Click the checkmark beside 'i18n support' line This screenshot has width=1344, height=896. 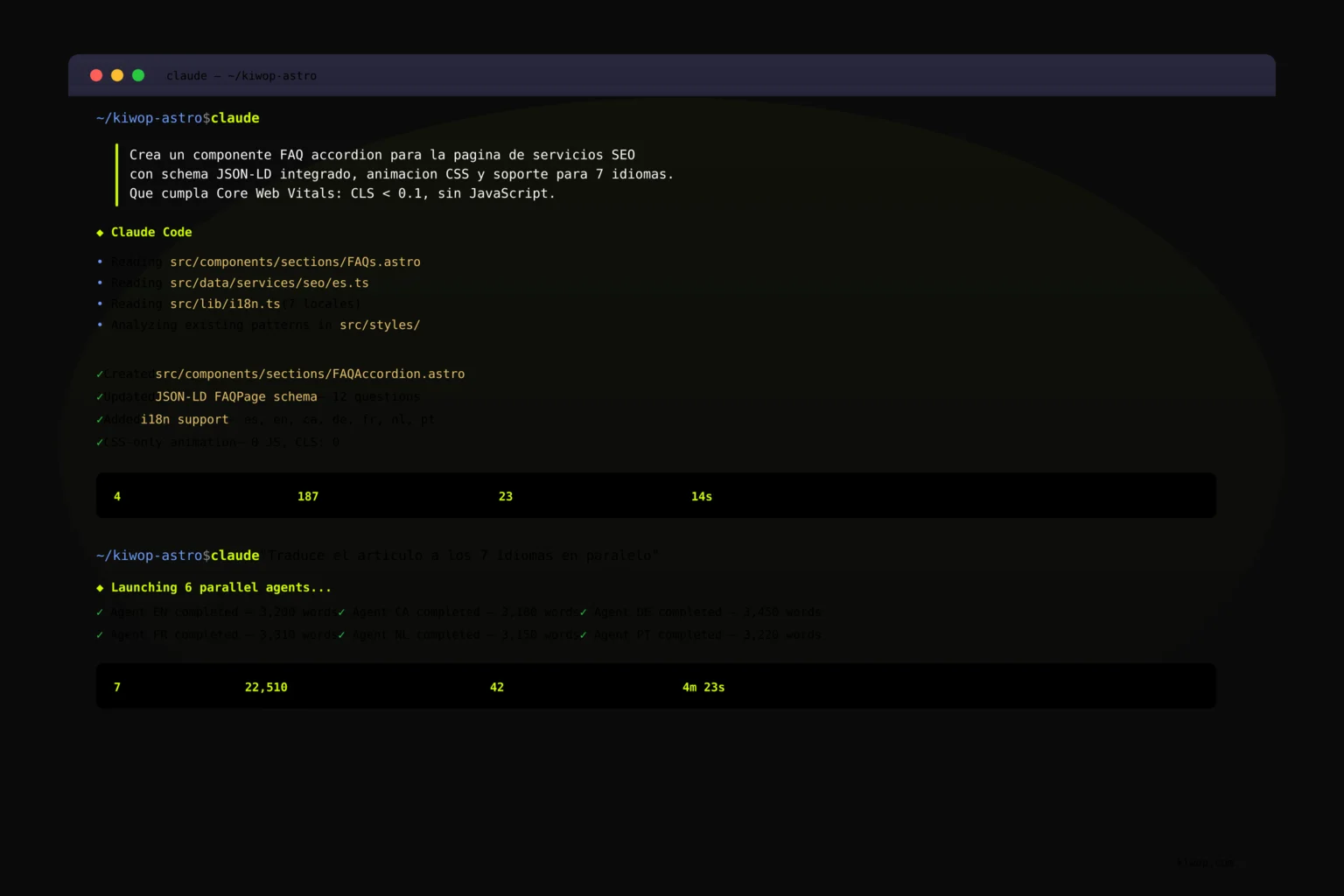click(99, 419)
